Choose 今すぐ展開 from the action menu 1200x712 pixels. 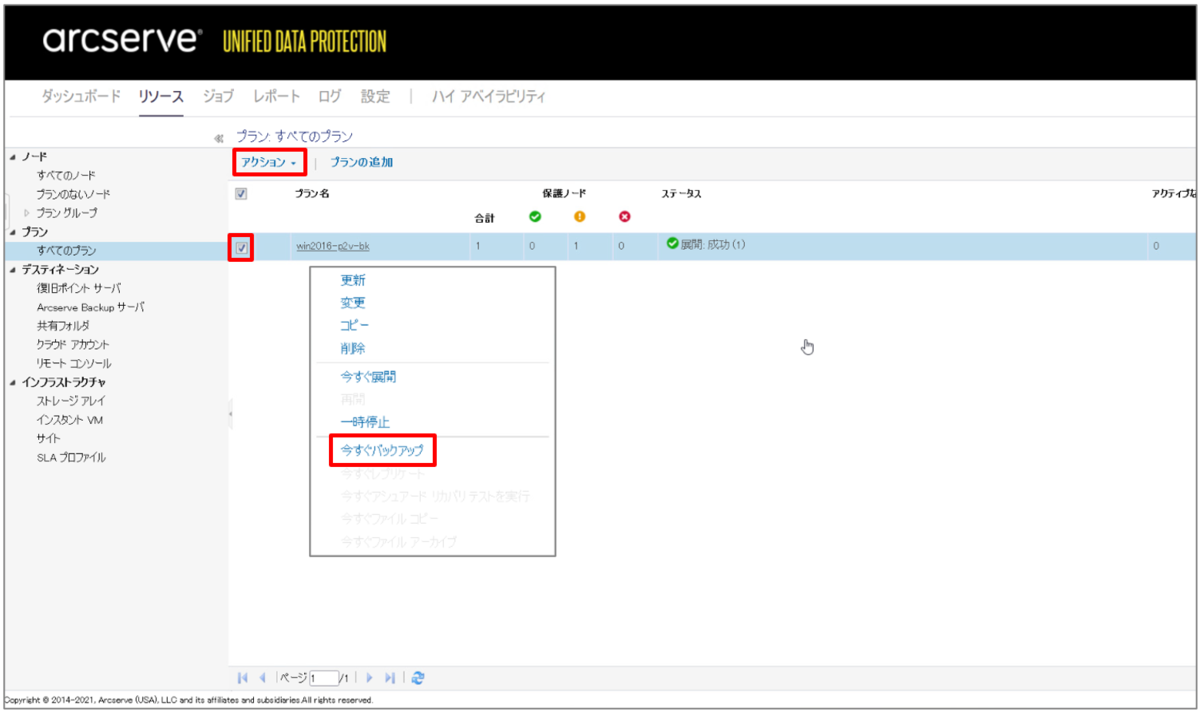click(369, 377)
